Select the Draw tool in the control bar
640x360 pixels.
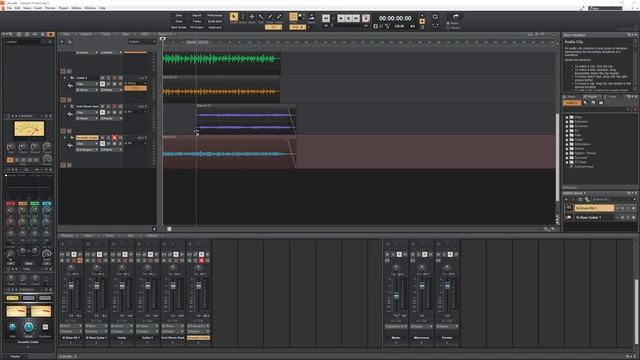pyautogui.click(x=270, y=17)
